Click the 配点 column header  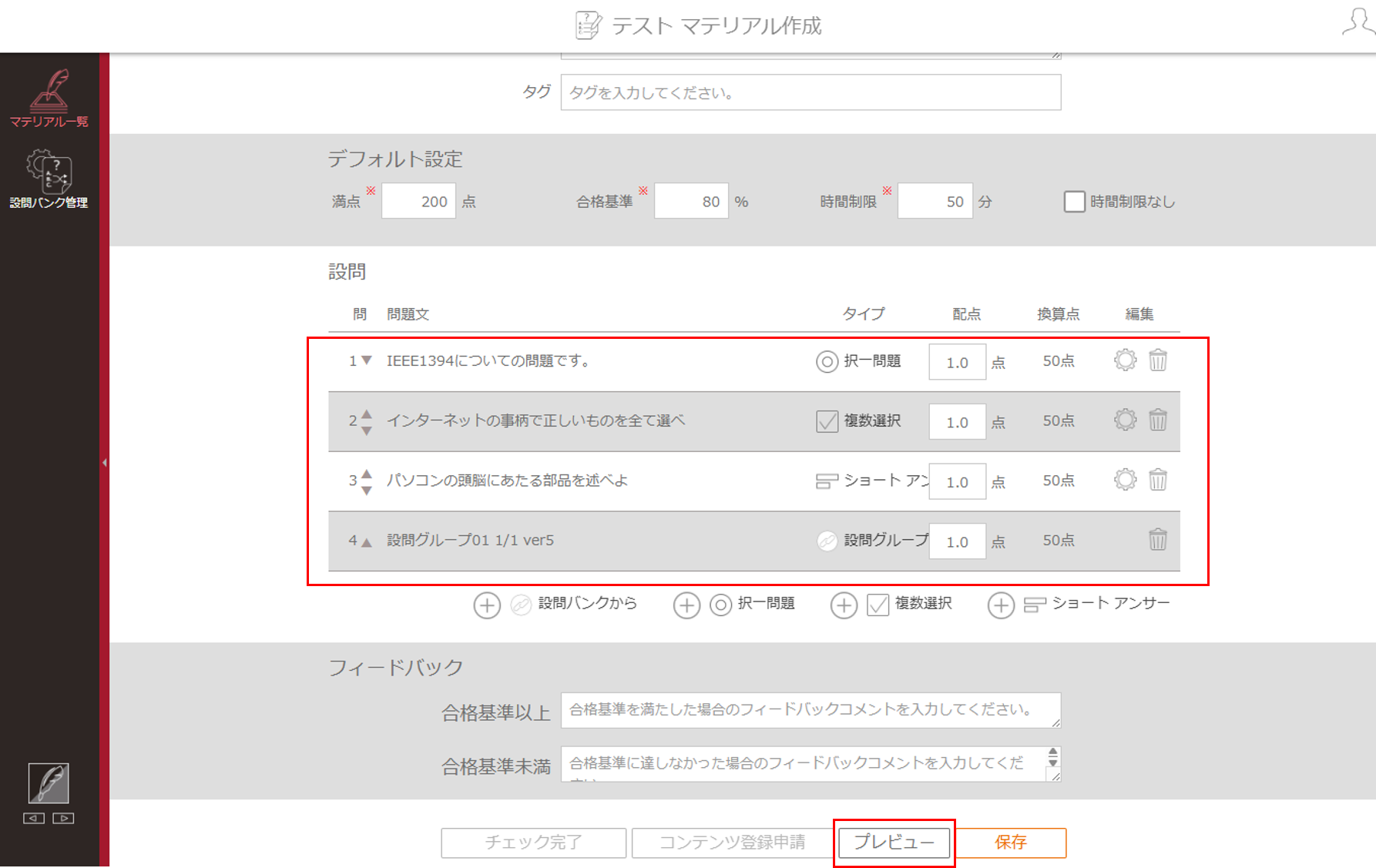[966, 314]
